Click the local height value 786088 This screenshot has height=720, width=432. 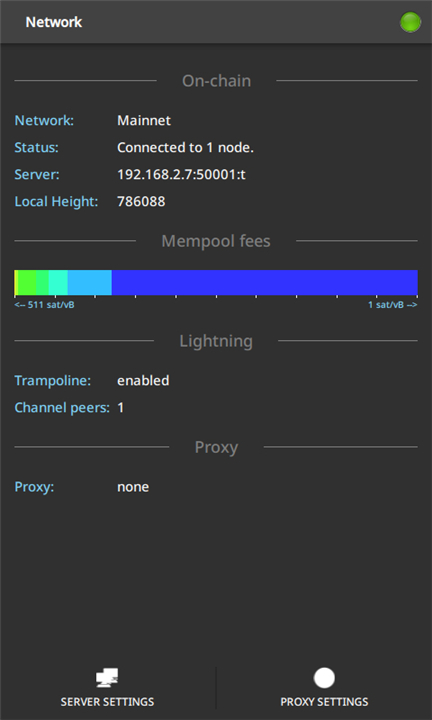tap(141, 202)
